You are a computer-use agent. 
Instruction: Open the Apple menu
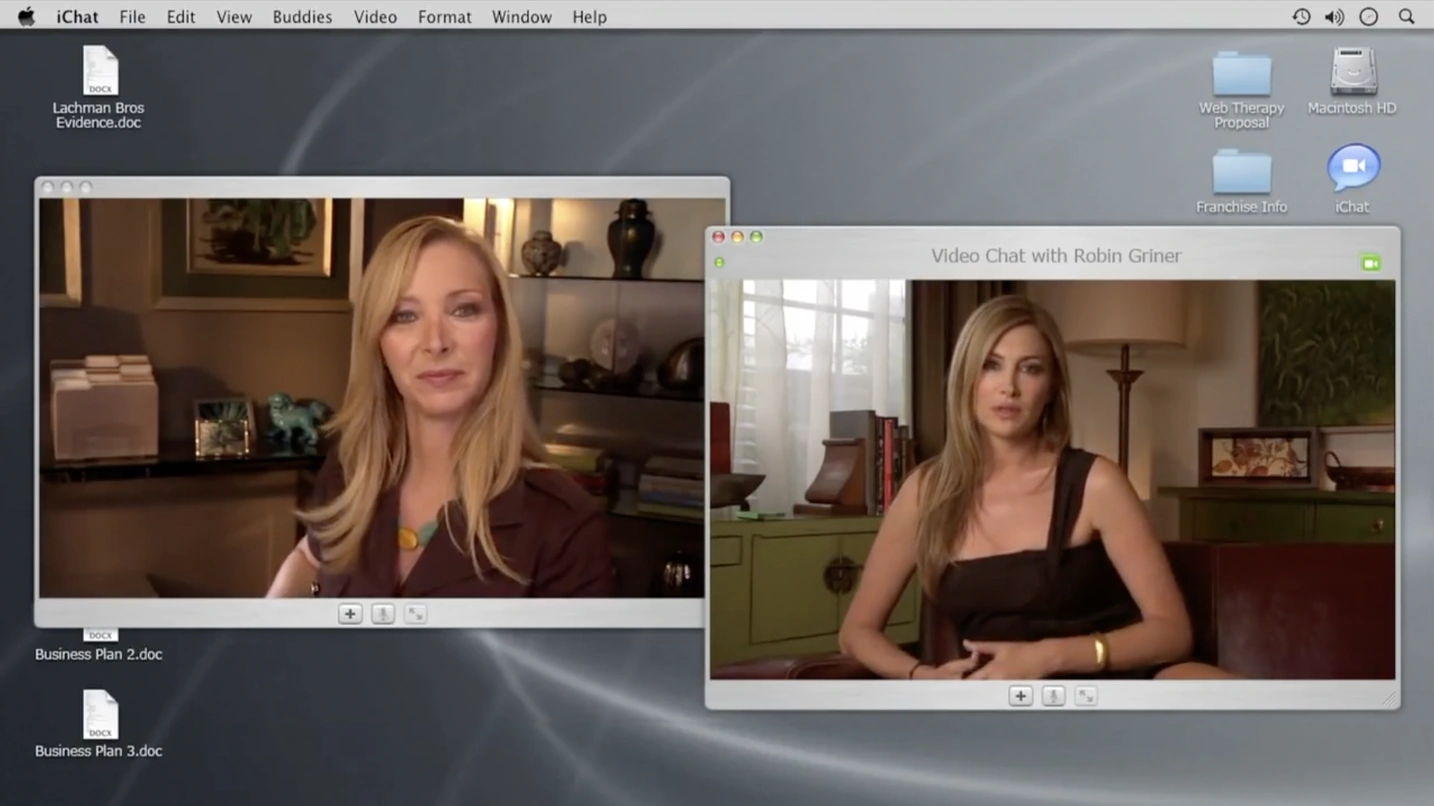coord(26,16)
